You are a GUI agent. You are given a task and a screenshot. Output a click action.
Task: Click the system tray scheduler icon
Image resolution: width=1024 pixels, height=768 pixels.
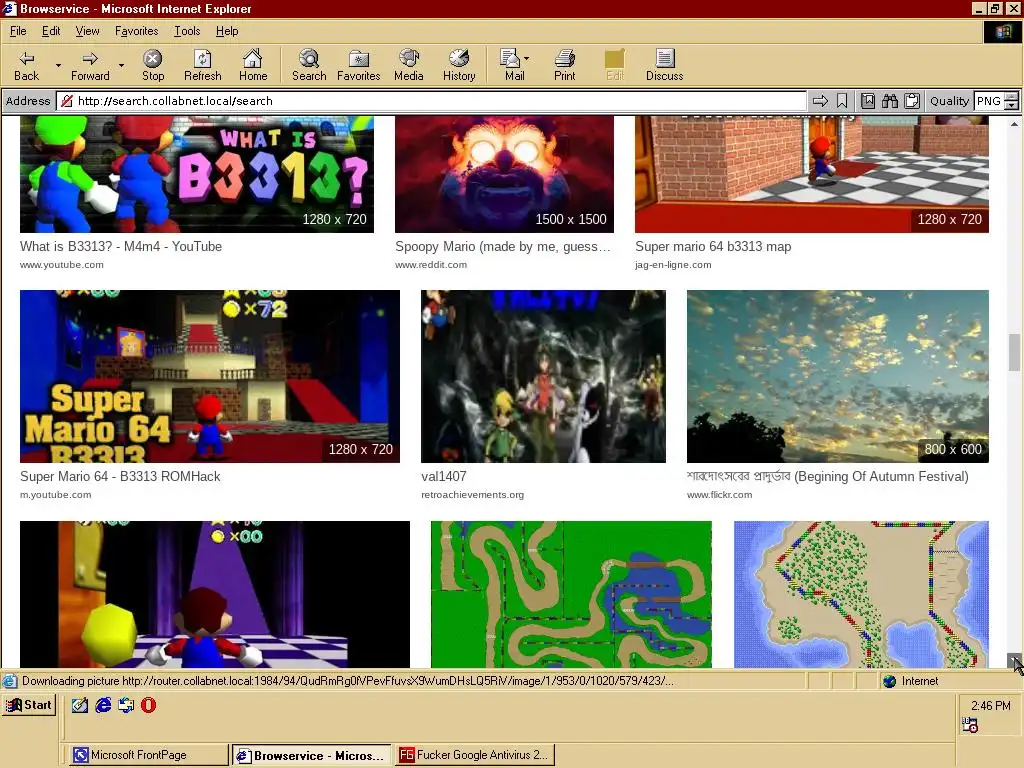970,725
